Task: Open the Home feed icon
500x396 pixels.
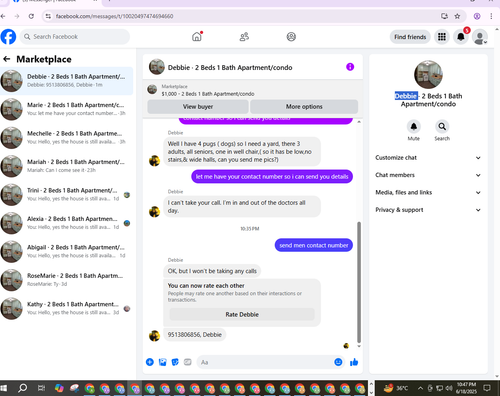Action: point(197,37)
